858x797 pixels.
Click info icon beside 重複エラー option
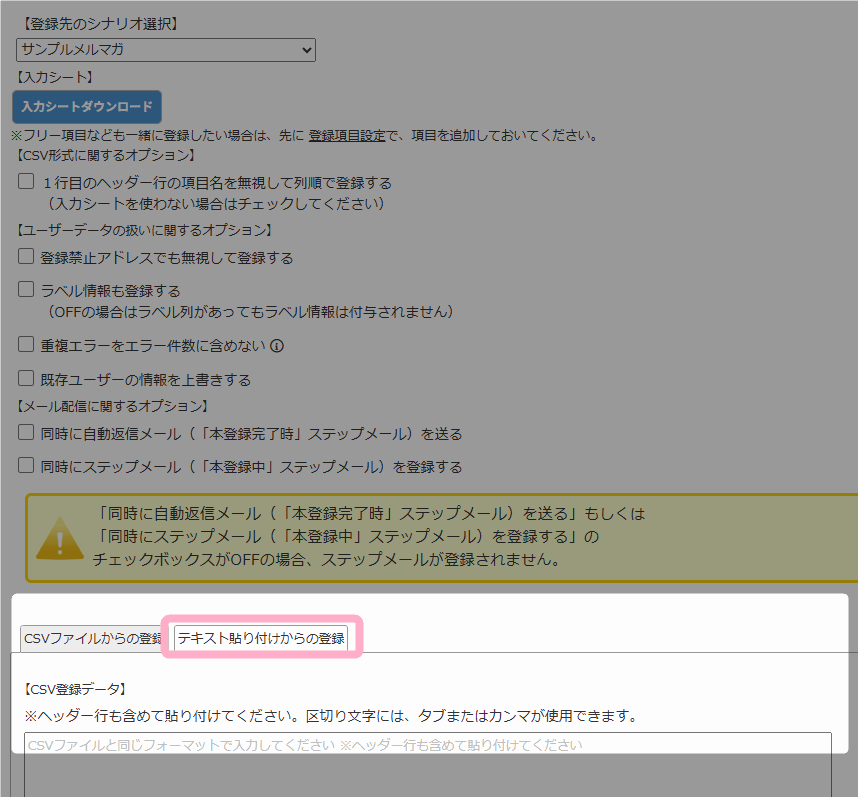(277, 346)
